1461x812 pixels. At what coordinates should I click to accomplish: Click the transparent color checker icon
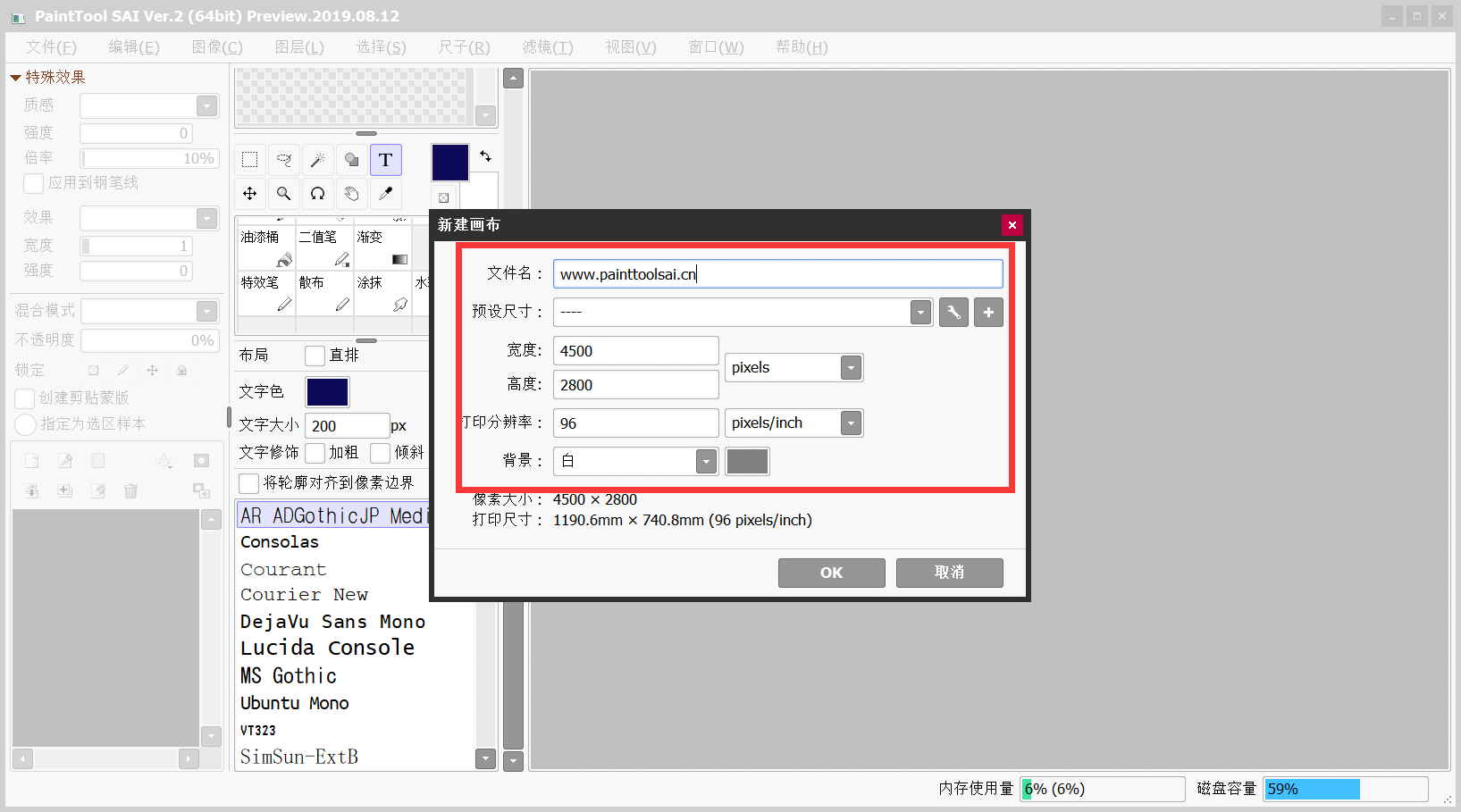click(x=443, y=197)
